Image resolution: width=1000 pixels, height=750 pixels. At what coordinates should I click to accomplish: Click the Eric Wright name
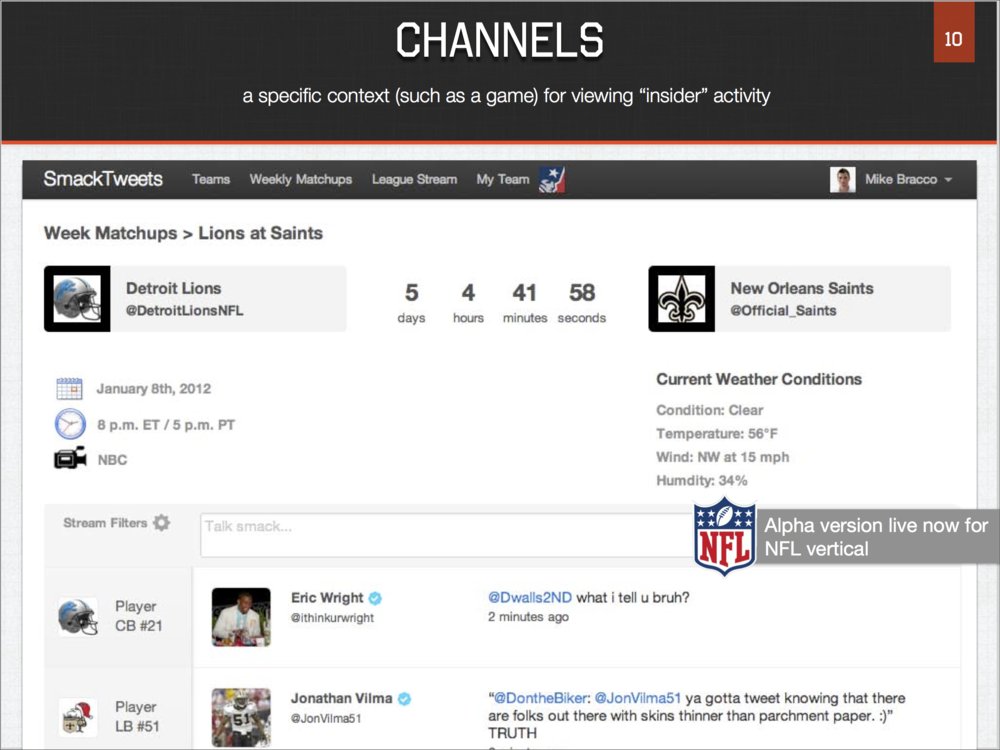pyautogui.click(x=327, y=598)
